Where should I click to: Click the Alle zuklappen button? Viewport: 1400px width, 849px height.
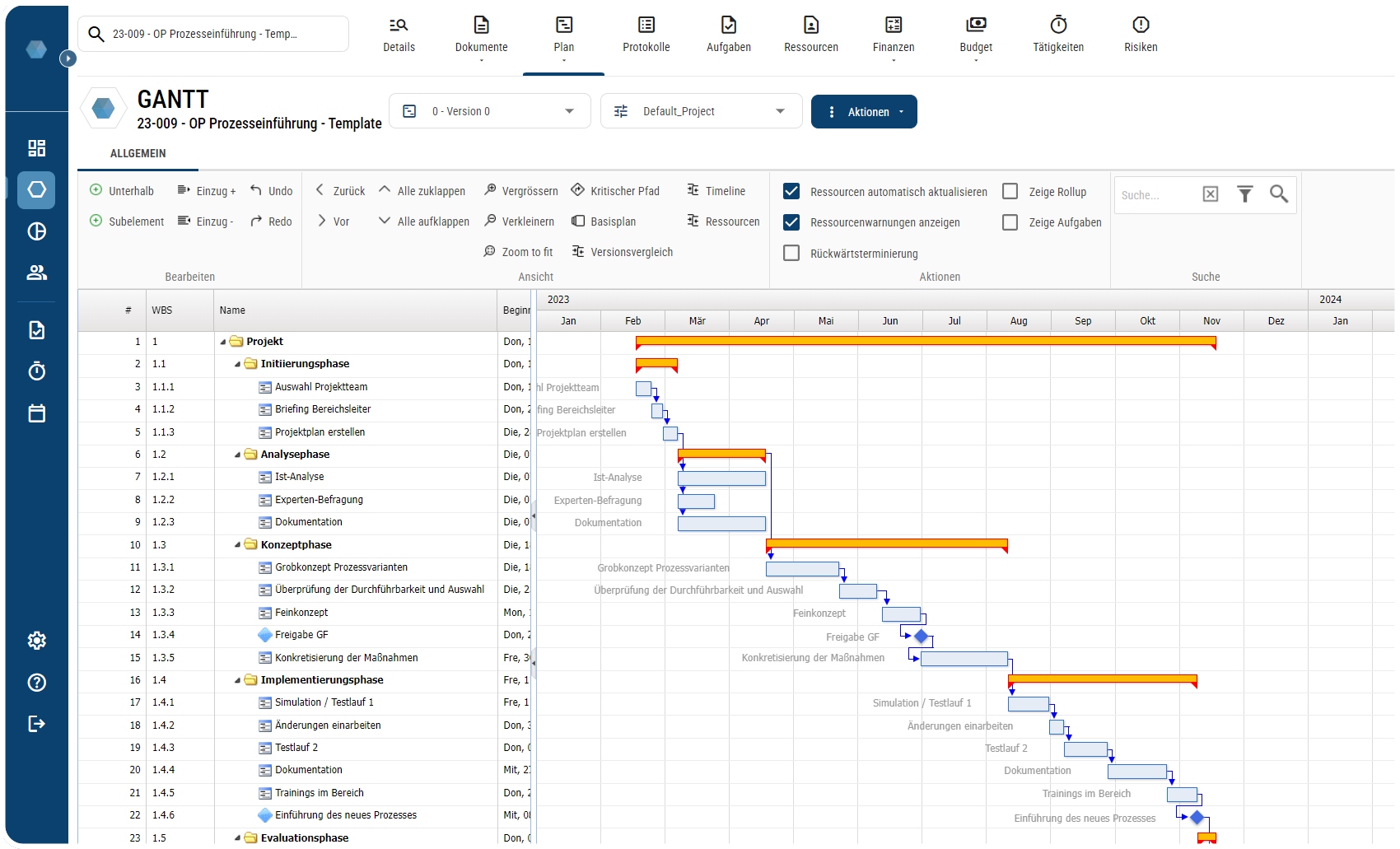click(422, 191)
